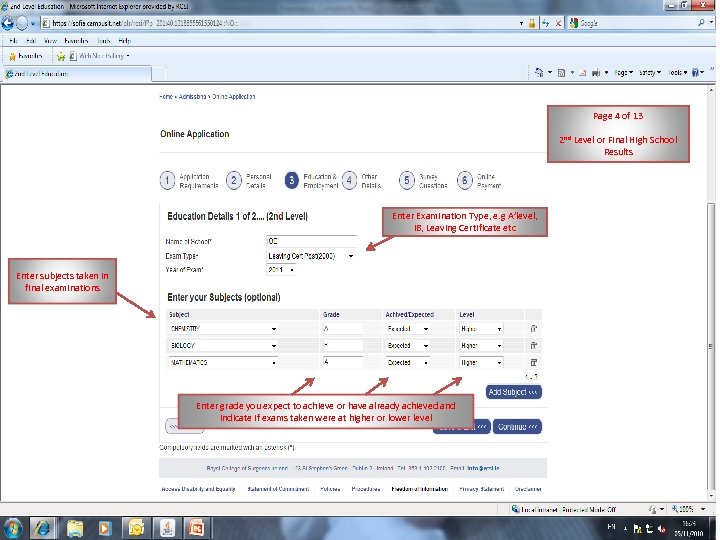Click the Help question mark icon
Screen dimensions: 720x540
tap(695, 73)
